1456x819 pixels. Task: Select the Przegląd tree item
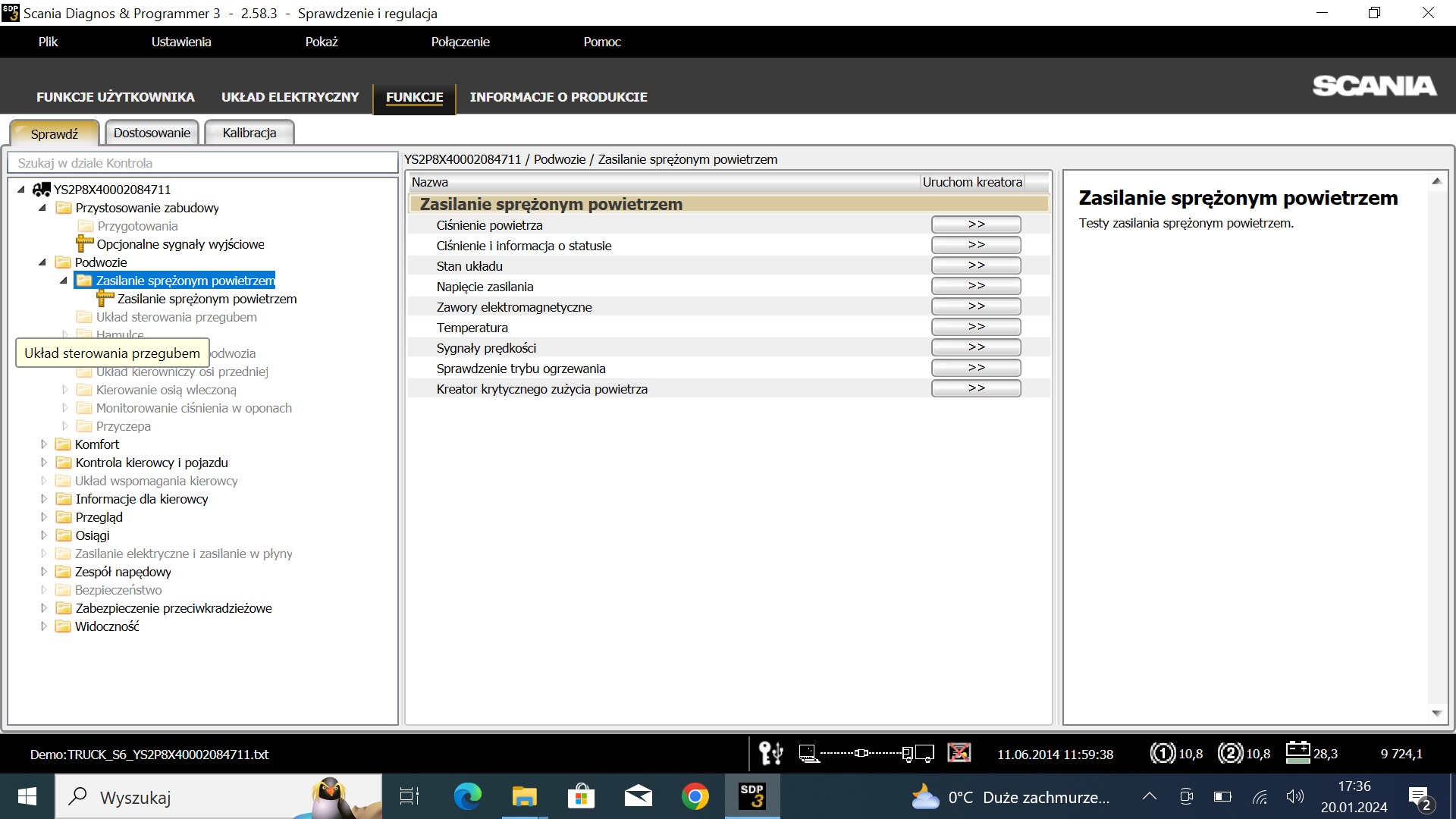point(99,517)
